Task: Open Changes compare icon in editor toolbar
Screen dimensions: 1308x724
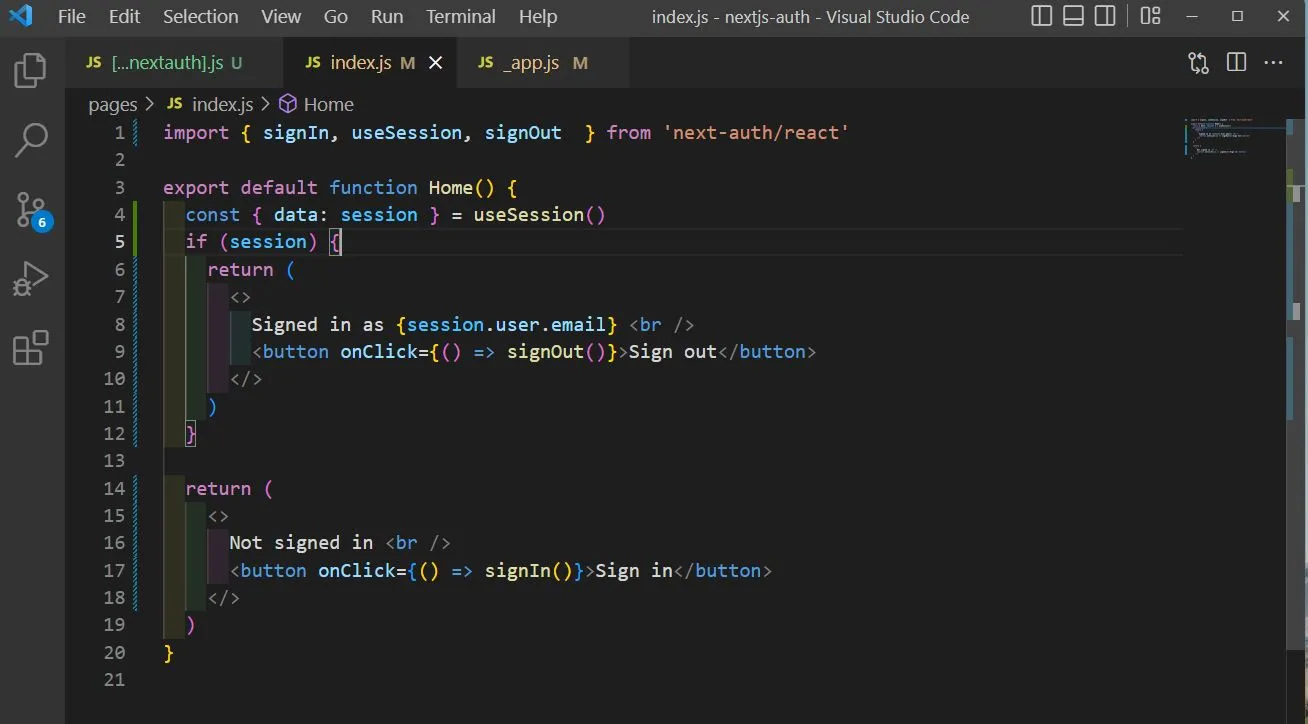Action: (1198, 63)
